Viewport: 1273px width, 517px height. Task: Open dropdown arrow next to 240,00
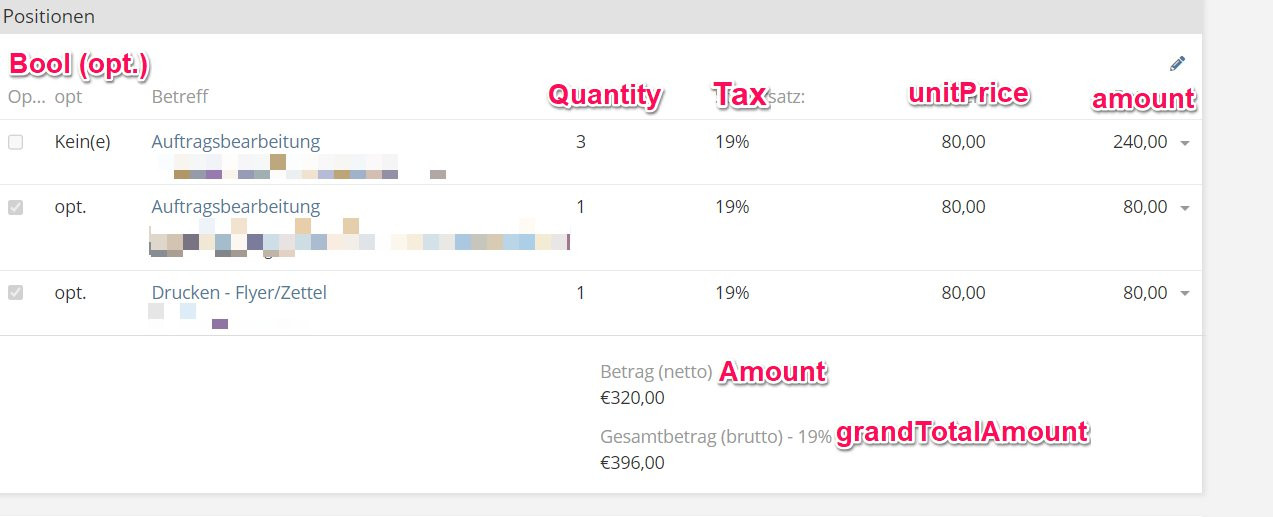click(x=1185, y=143)
